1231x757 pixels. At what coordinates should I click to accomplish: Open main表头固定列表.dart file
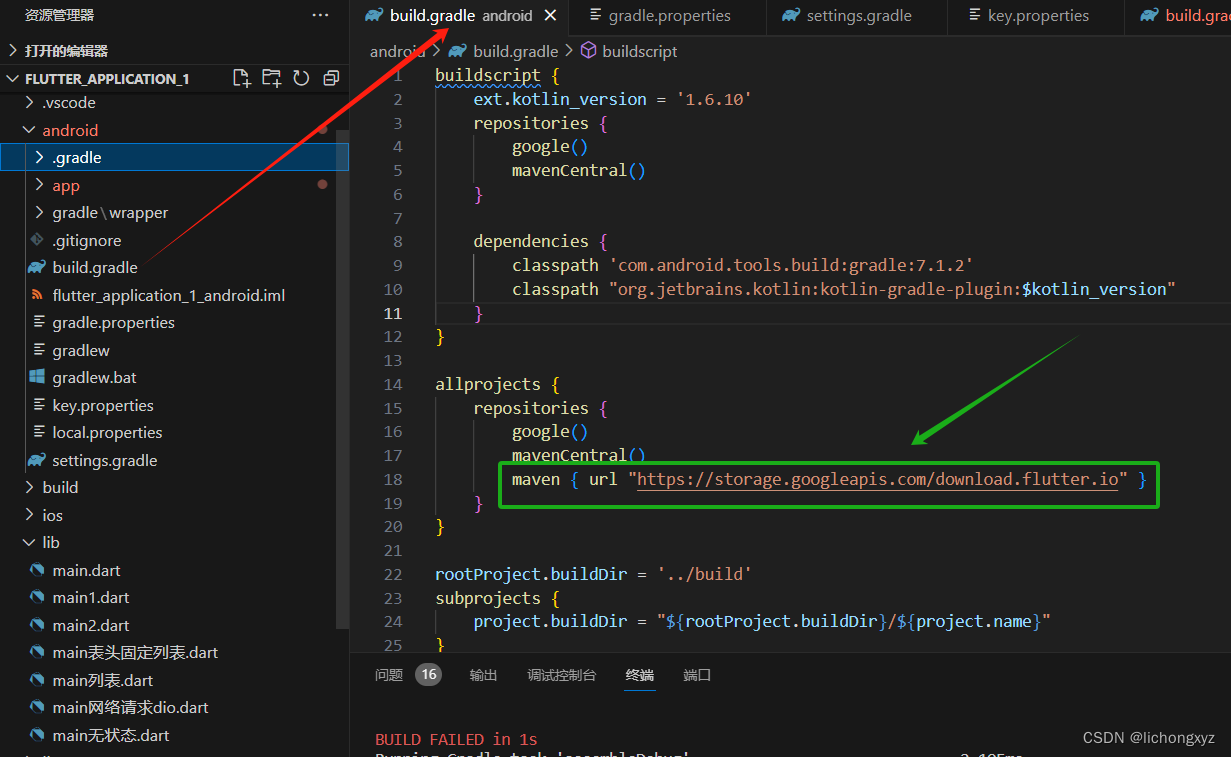(135, 652)
